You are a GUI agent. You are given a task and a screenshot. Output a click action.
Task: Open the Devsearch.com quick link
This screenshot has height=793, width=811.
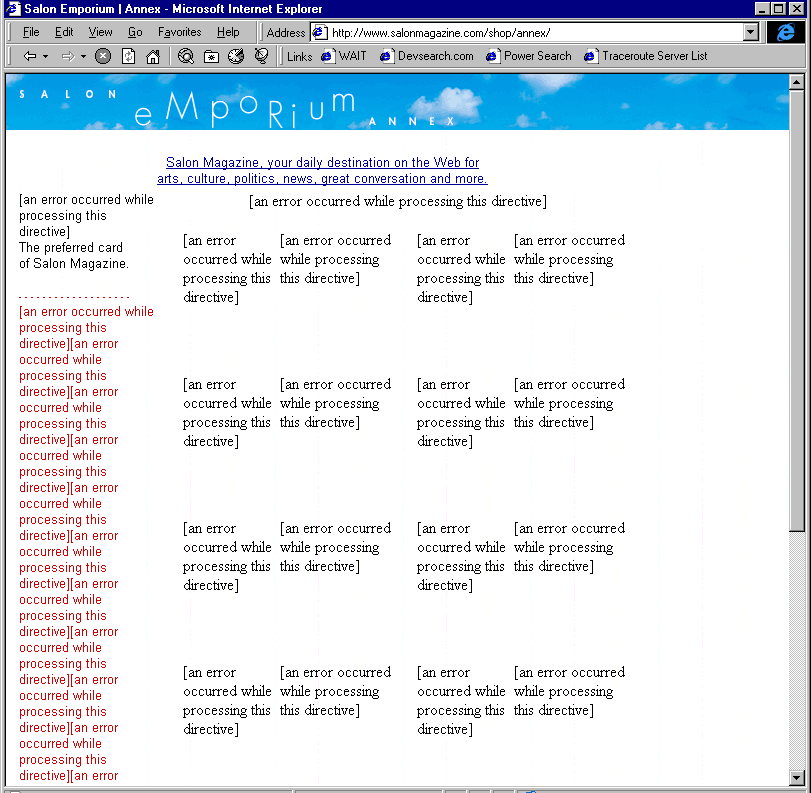pos(427,56)
